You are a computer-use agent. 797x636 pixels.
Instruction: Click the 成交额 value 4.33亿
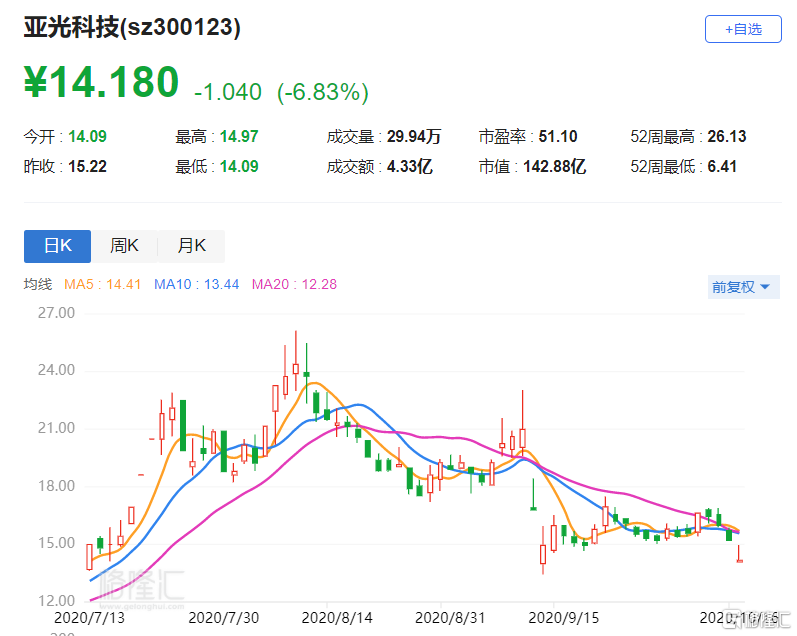pos(410,166)
